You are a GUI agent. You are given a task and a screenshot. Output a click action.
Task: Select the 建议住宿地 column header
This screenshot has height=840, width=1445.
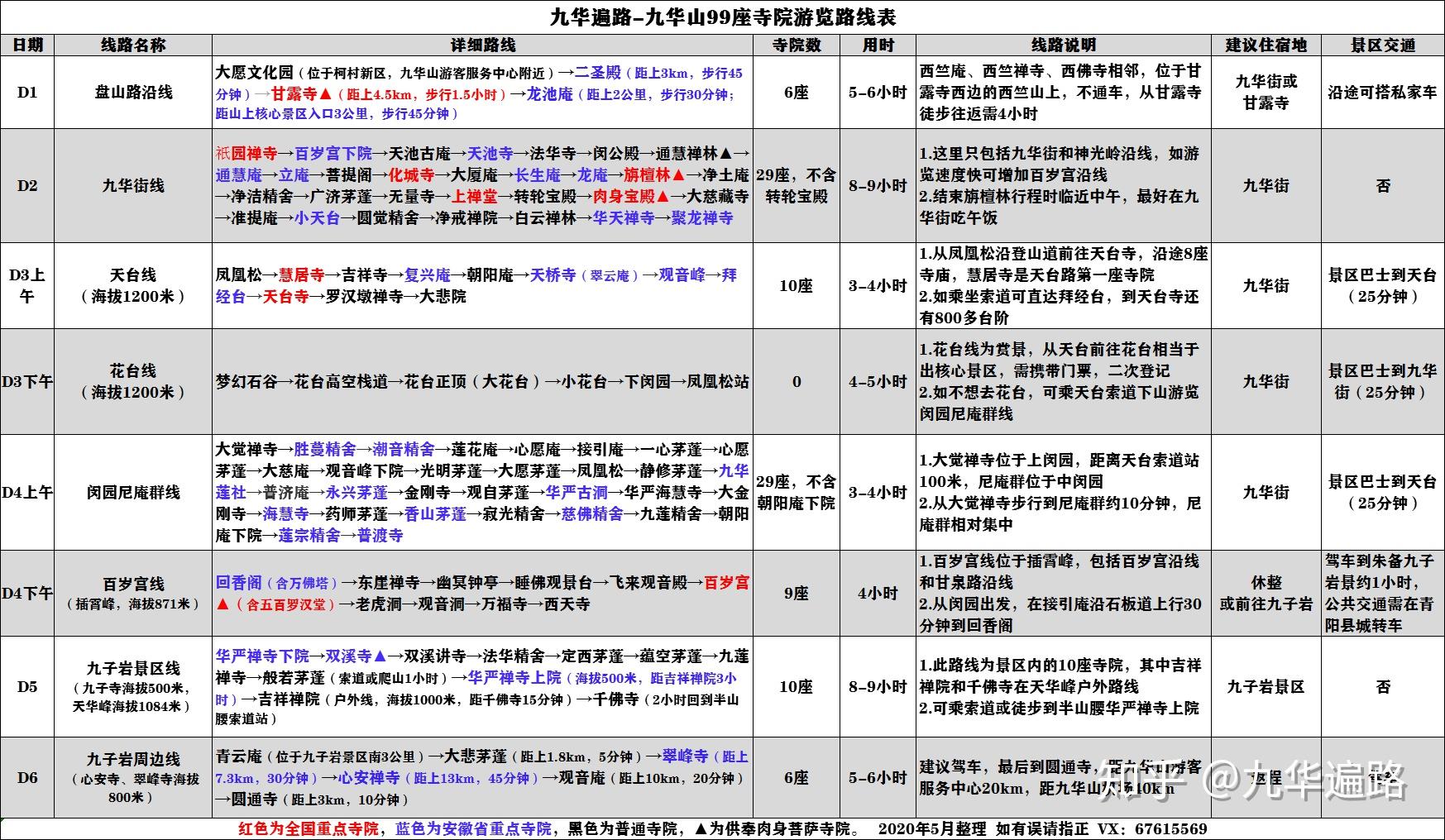pos(1266,45)
